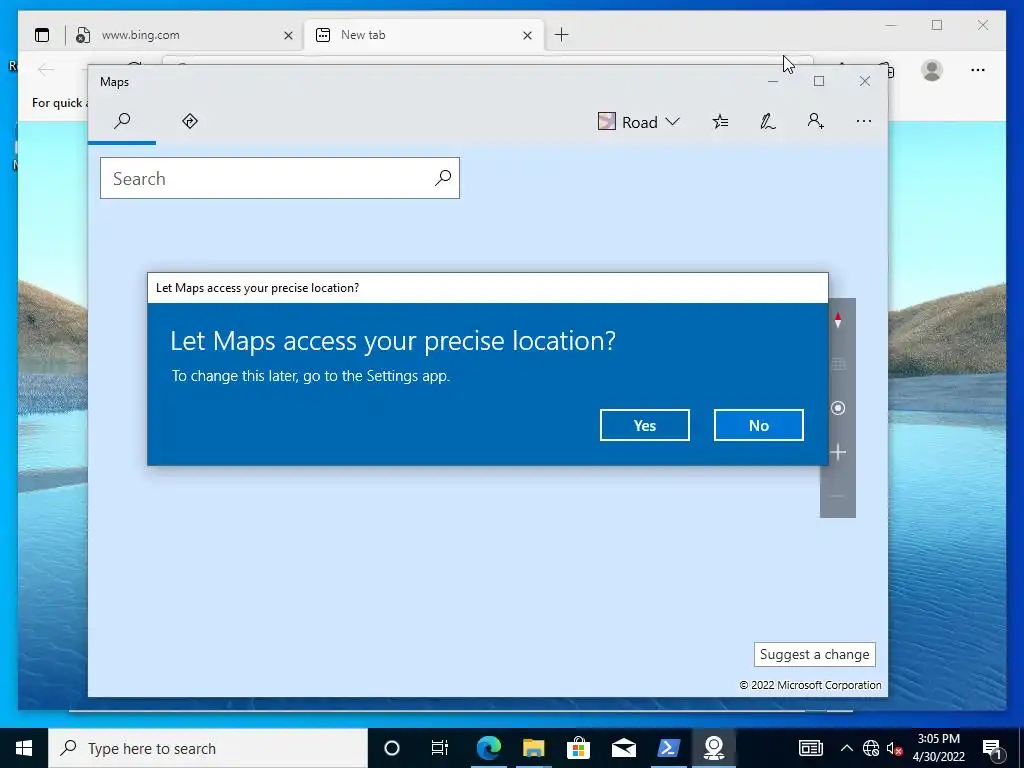The image size is (1024, 768).
Task: Allow location access with Yes
Action: click(645, 425)
